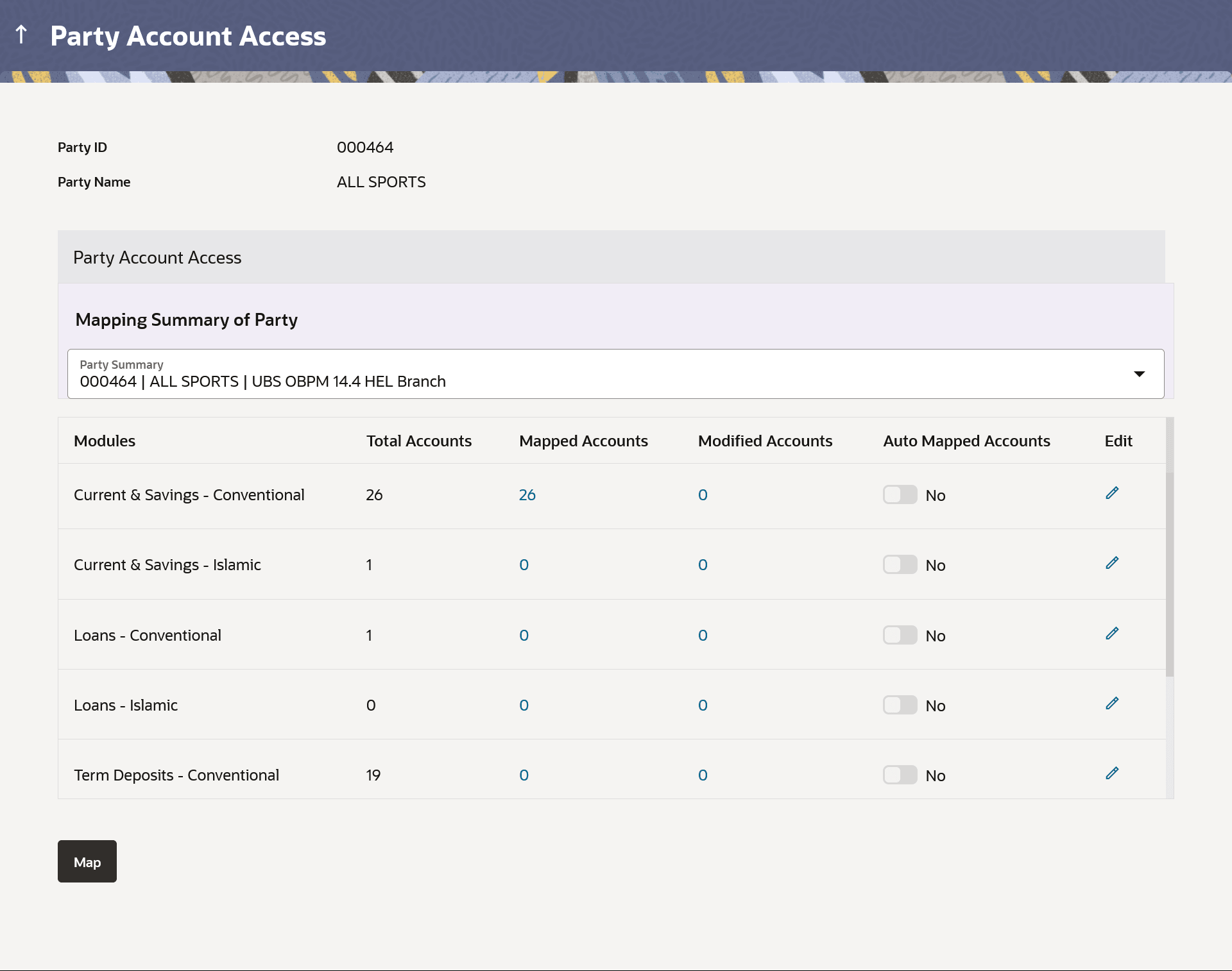Edit Current & Savings - Conventional mapping
This screenshot has width=1232, height=971.
[1112, 493]
